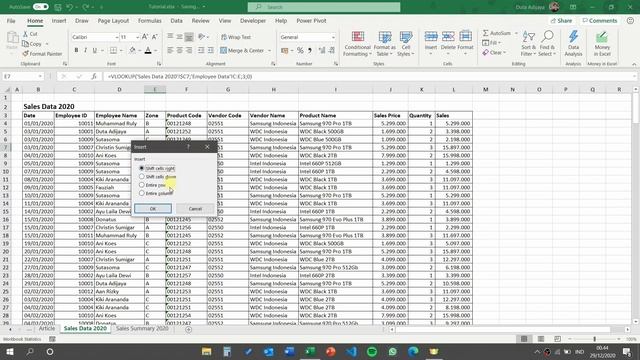This screenshot has width=640, height=360.
Task: Toggle Underline formatting in ribbon
Action: [x=95, y=50]
